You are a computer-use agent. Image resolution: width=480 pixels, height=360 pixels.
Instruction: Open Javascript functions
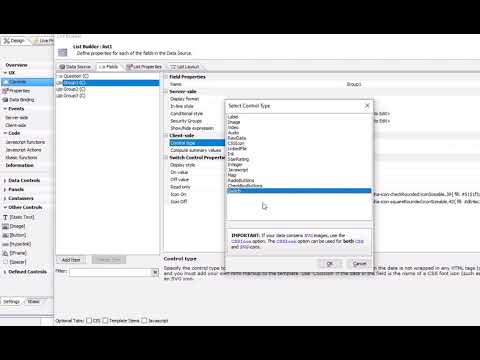tap(25, 142)
